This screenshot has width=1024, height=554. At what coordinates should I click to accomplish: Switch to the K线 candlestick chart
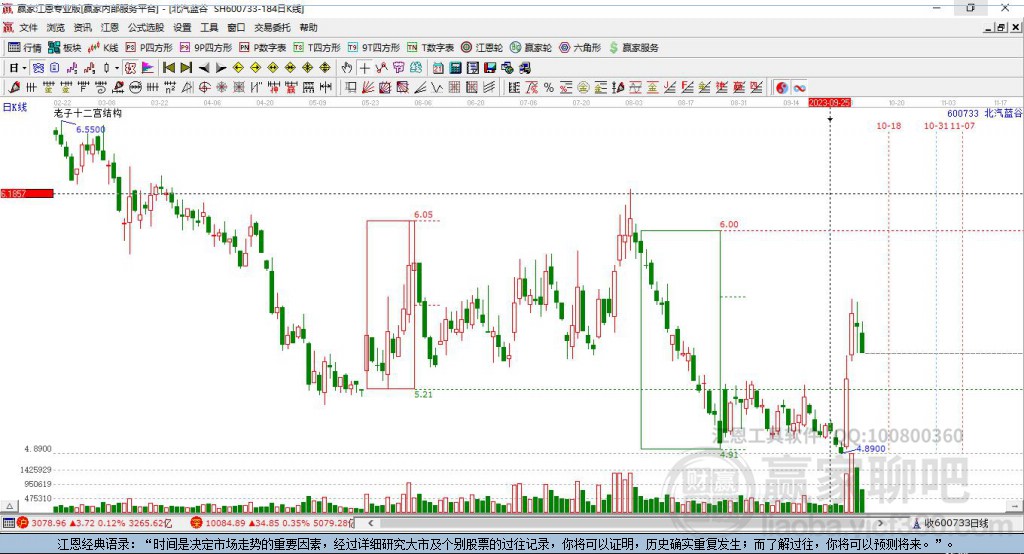[x=103, y=48]
